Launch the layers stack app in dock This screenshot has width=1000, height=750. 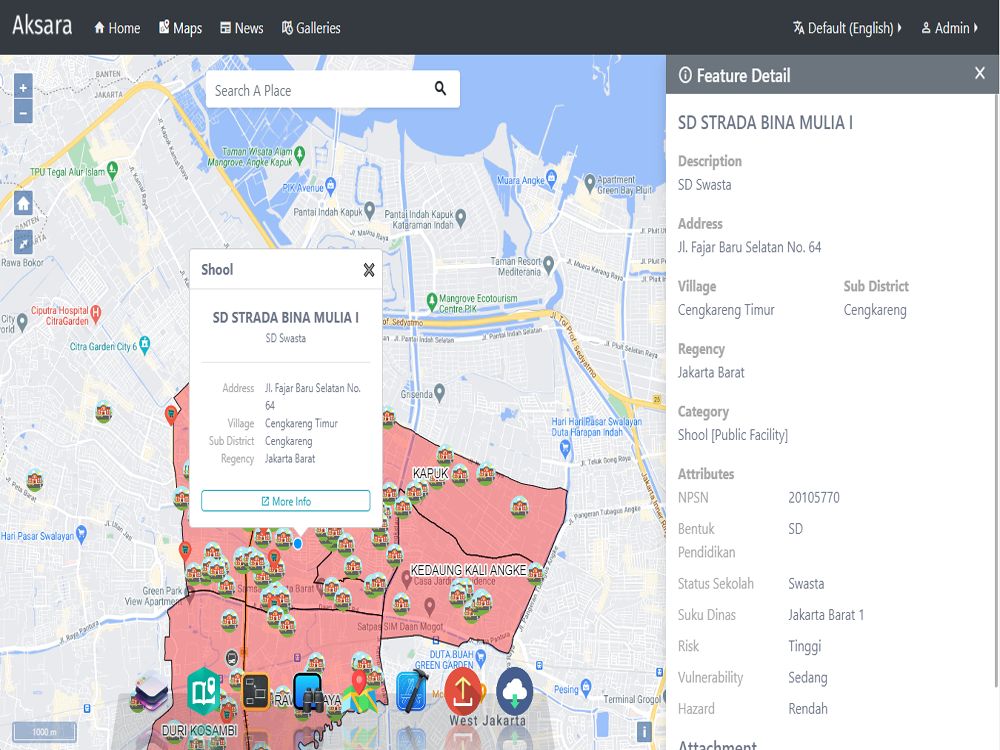click(152, 692)
